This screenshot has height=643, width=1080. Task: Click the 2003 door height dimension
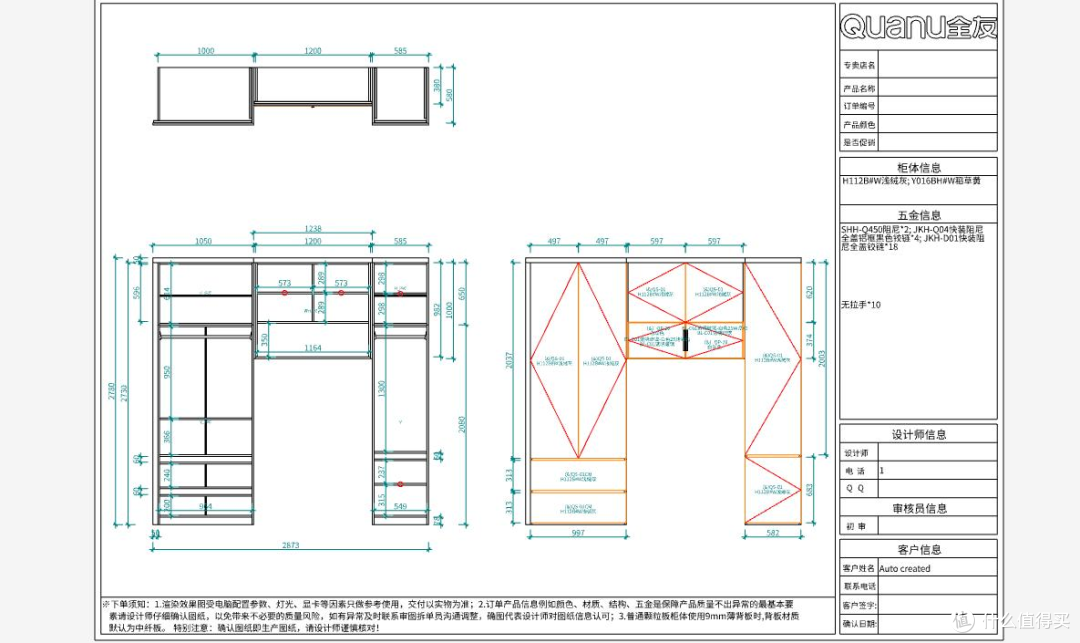click(821, 358)
